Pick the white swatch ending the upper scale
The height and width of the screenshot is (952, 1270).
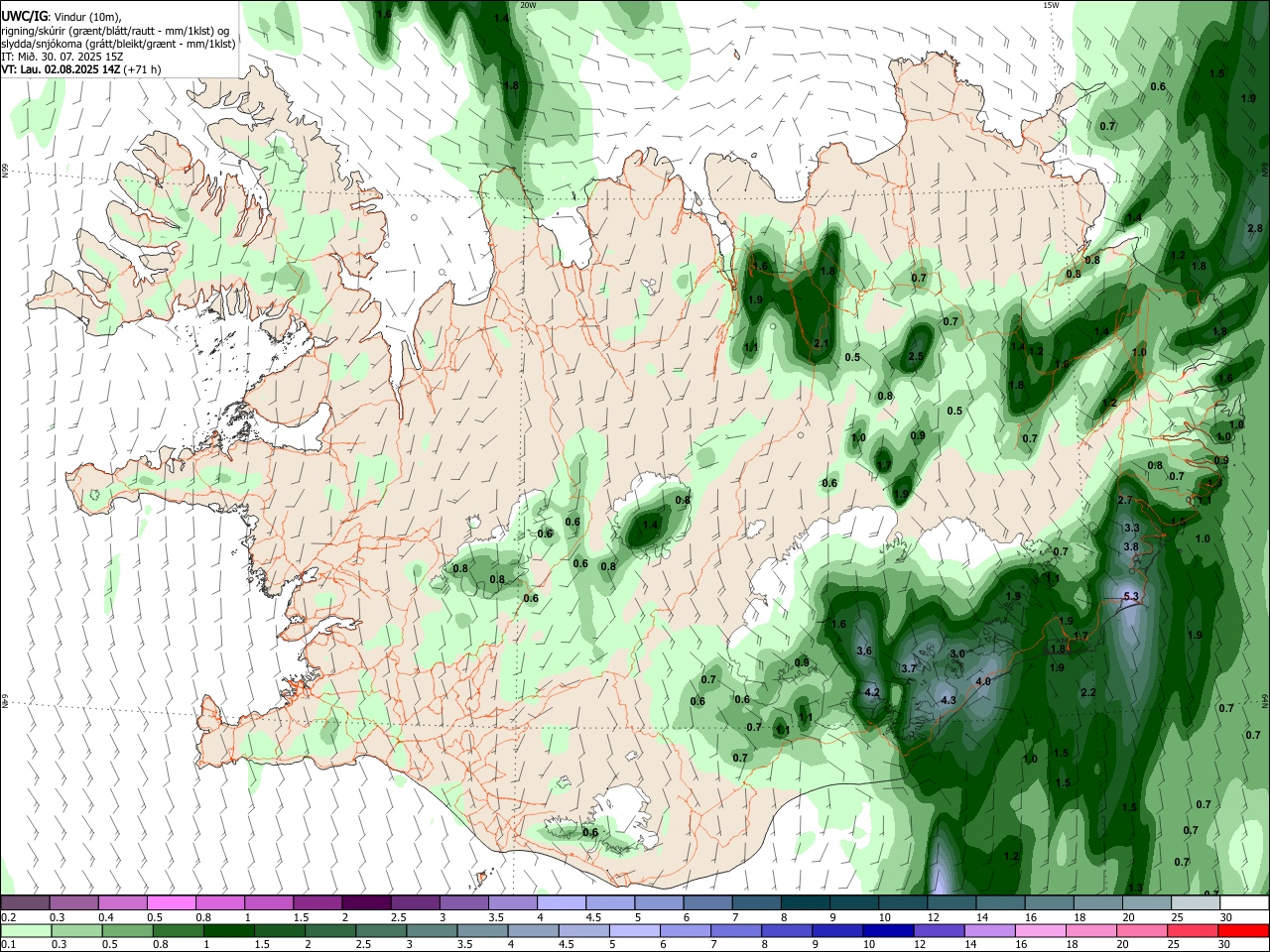point(1244,903)
